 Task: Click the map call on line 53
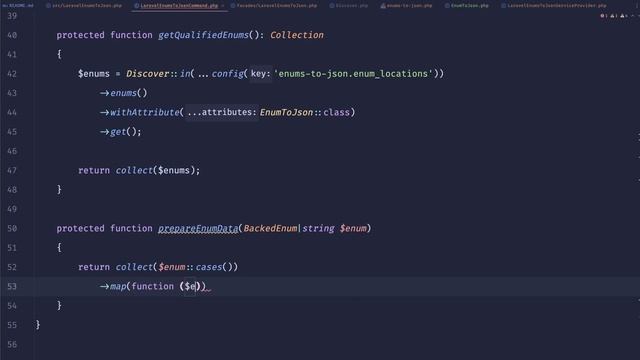point(118,287)
